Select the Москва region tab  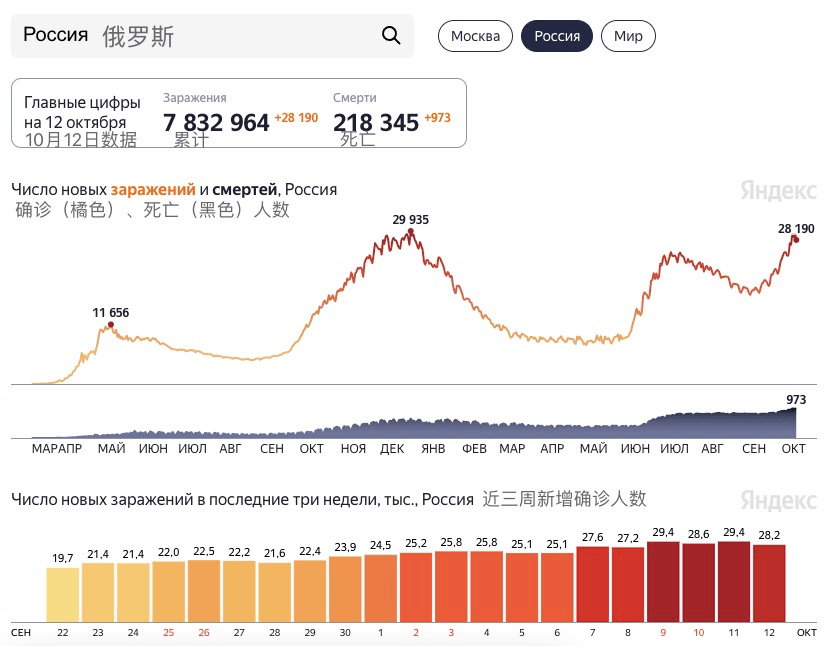tap(475, 36)
